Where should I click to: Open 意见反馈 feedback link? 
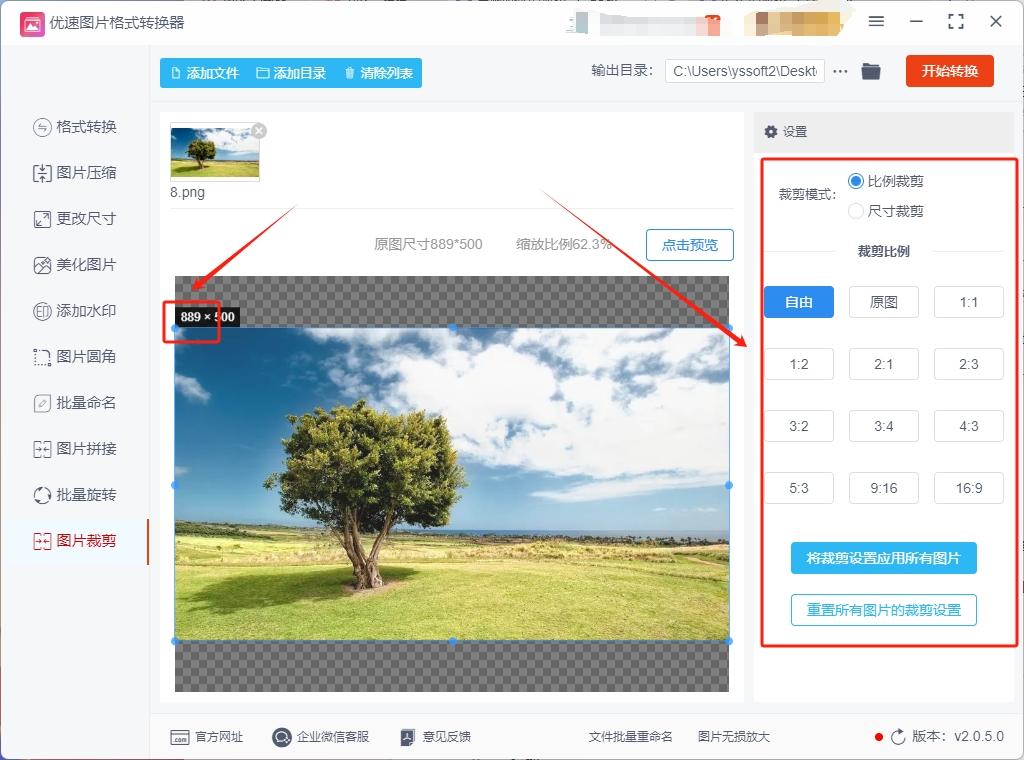436,737
